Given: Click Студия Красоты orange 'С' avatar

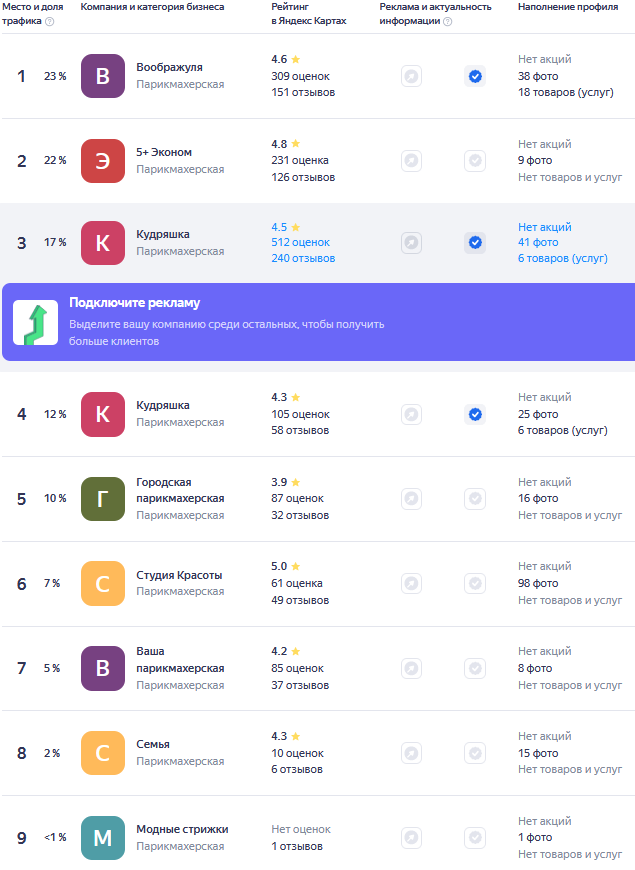Looking at the screenshot, I should pos(103,584).
